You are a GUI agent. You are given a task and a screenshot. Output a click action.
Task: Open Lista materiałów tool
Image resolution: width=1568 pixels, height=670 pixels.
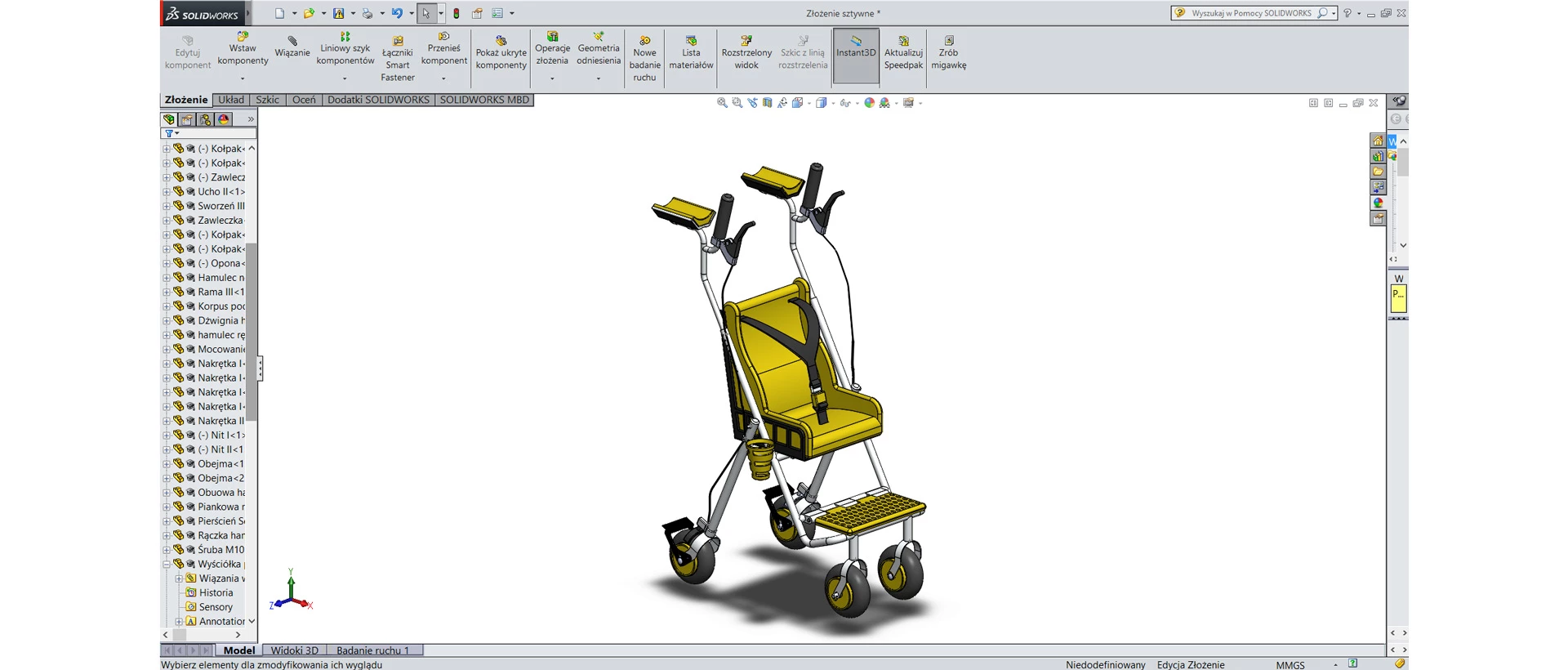point(691,41)
